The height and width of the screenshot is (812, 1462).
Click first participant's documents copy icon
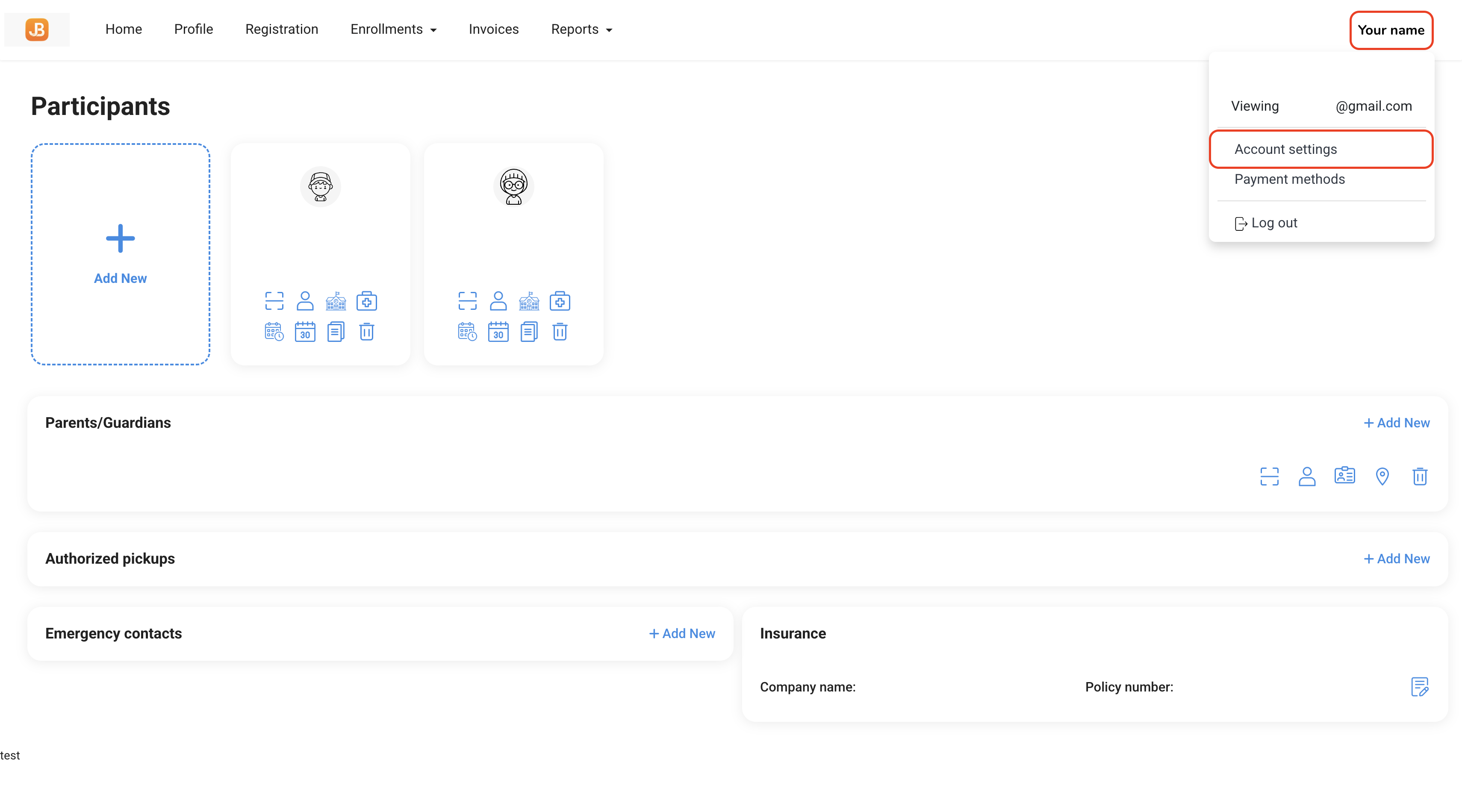click(336, 331)
